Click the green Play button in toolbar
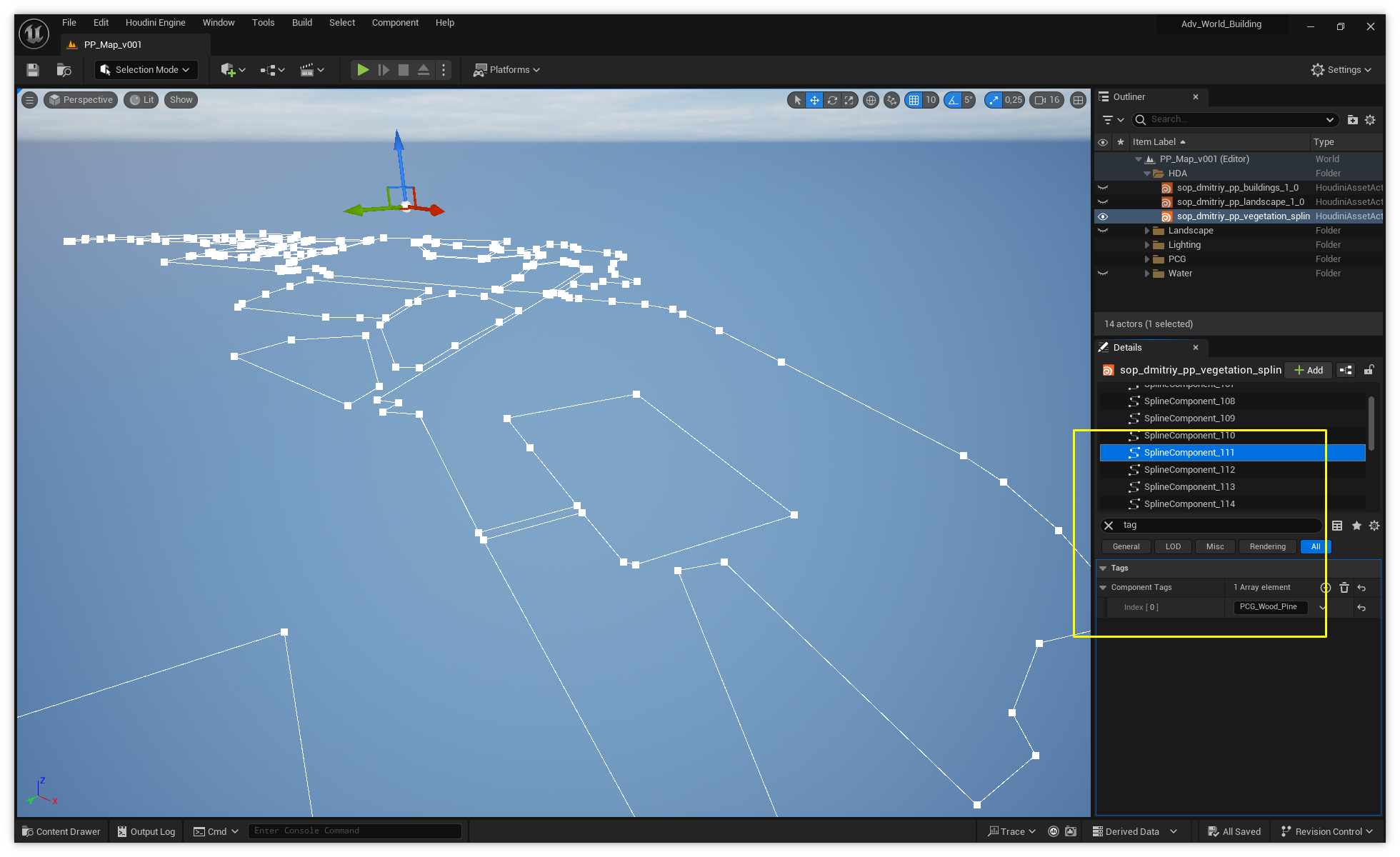Screen dimensions: 1400x857 [363, 70]
